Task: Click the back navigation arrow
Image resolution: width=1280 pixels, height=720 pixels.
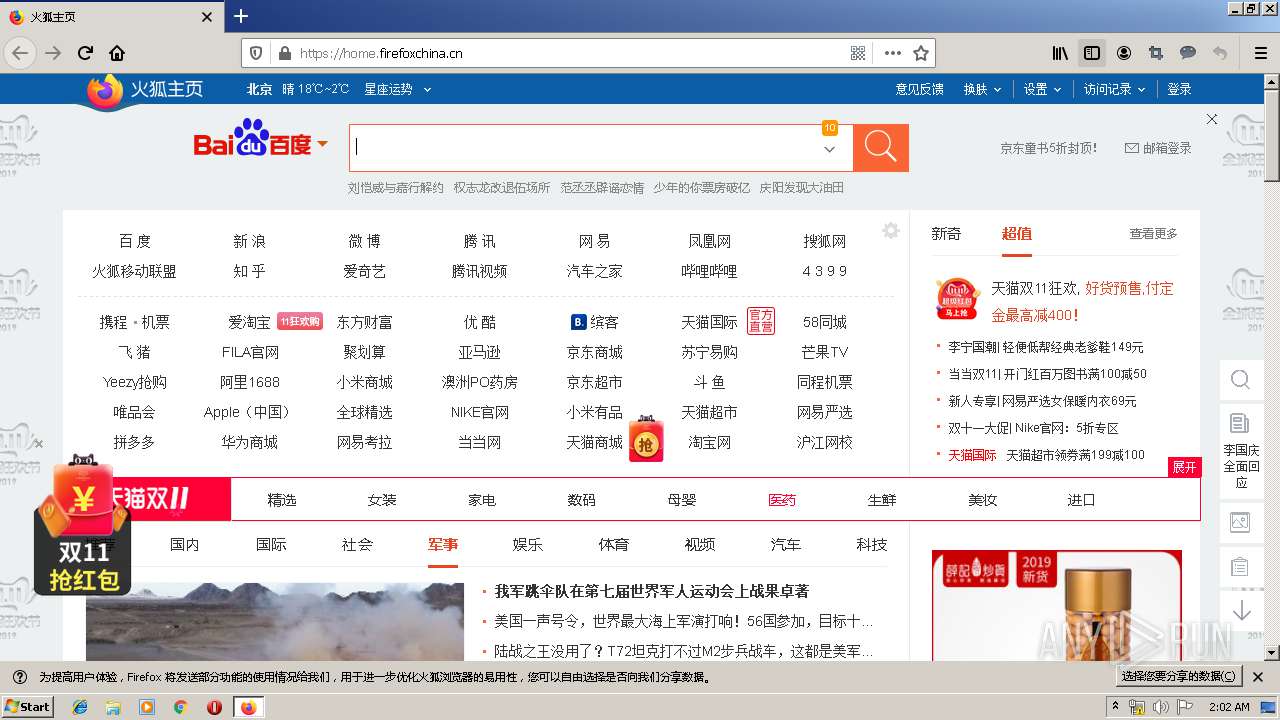Action: point(19,53)
